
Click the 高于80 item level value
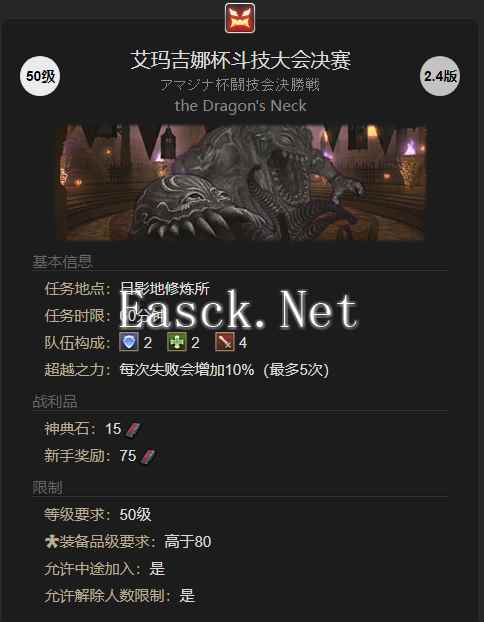click(x=188, y=541)
